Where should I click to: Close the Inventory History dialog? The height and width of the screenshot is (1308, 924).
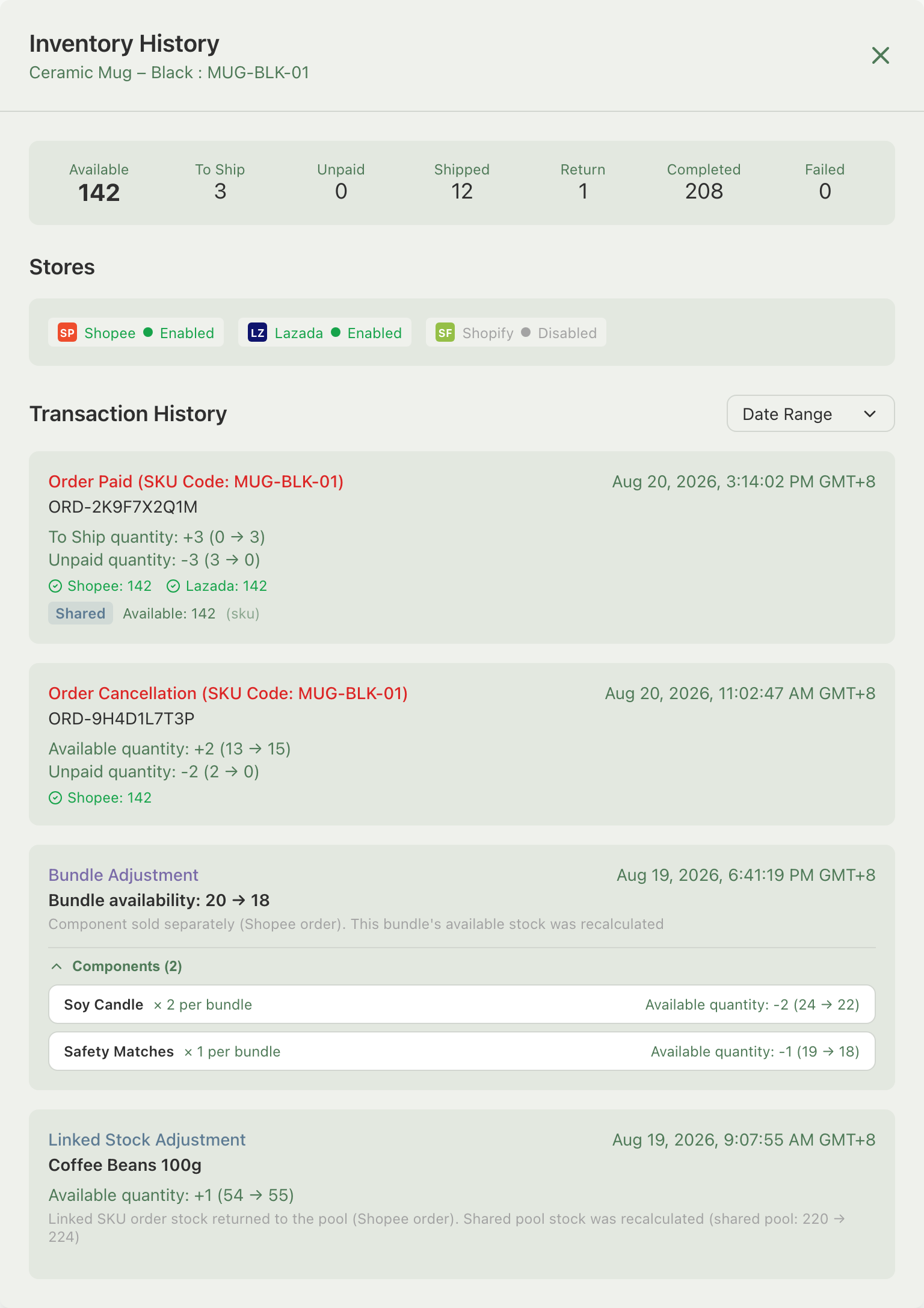click(881, 55)
